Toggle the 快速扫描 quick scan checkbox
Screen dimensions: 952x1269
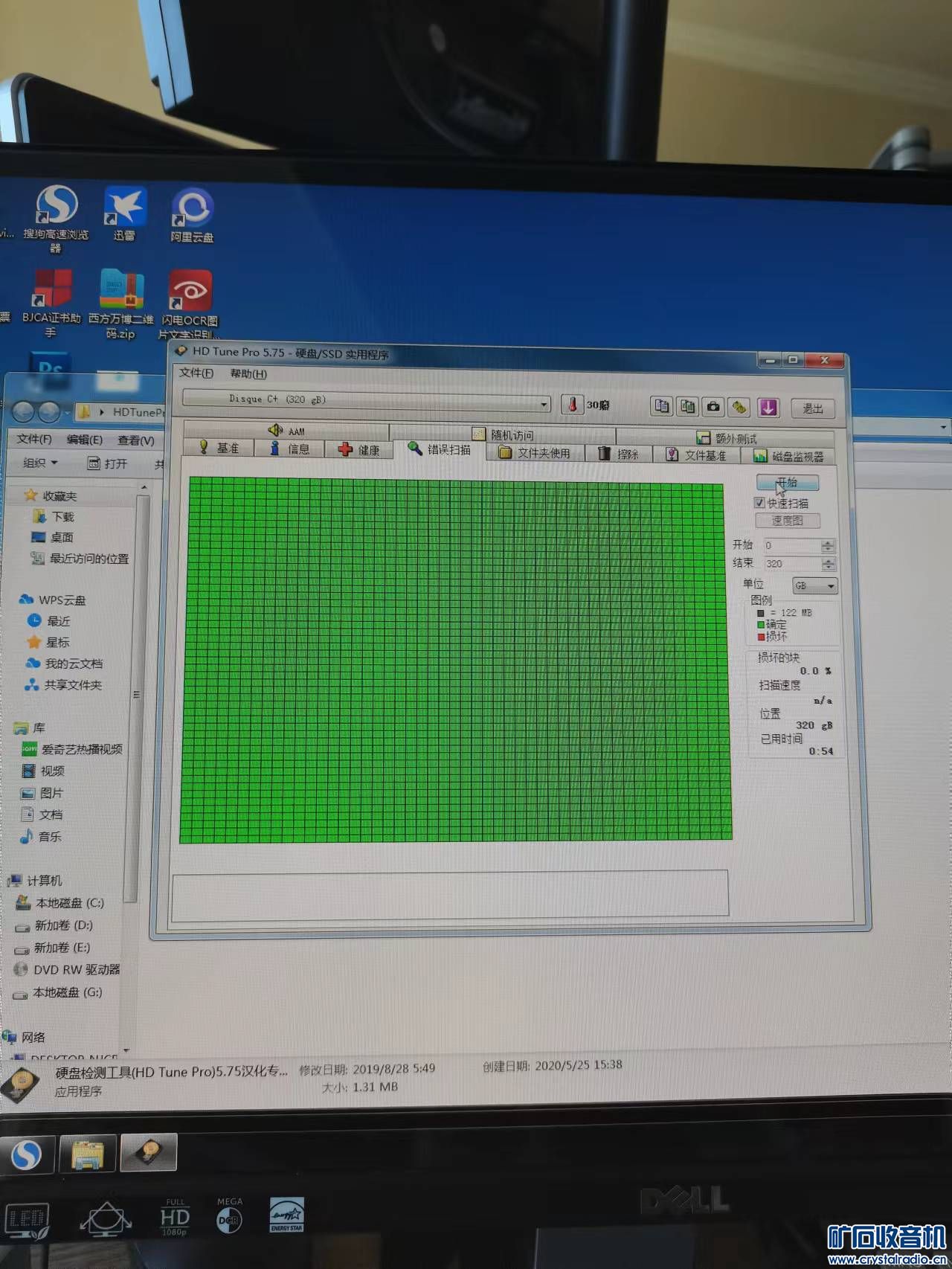click(759, 503)
